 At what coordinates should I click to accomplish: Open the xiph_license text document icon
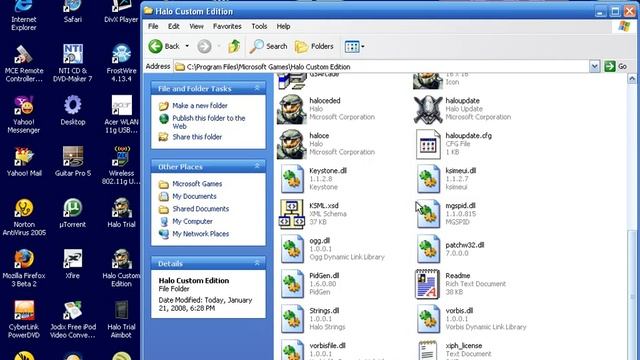(428, 350)
